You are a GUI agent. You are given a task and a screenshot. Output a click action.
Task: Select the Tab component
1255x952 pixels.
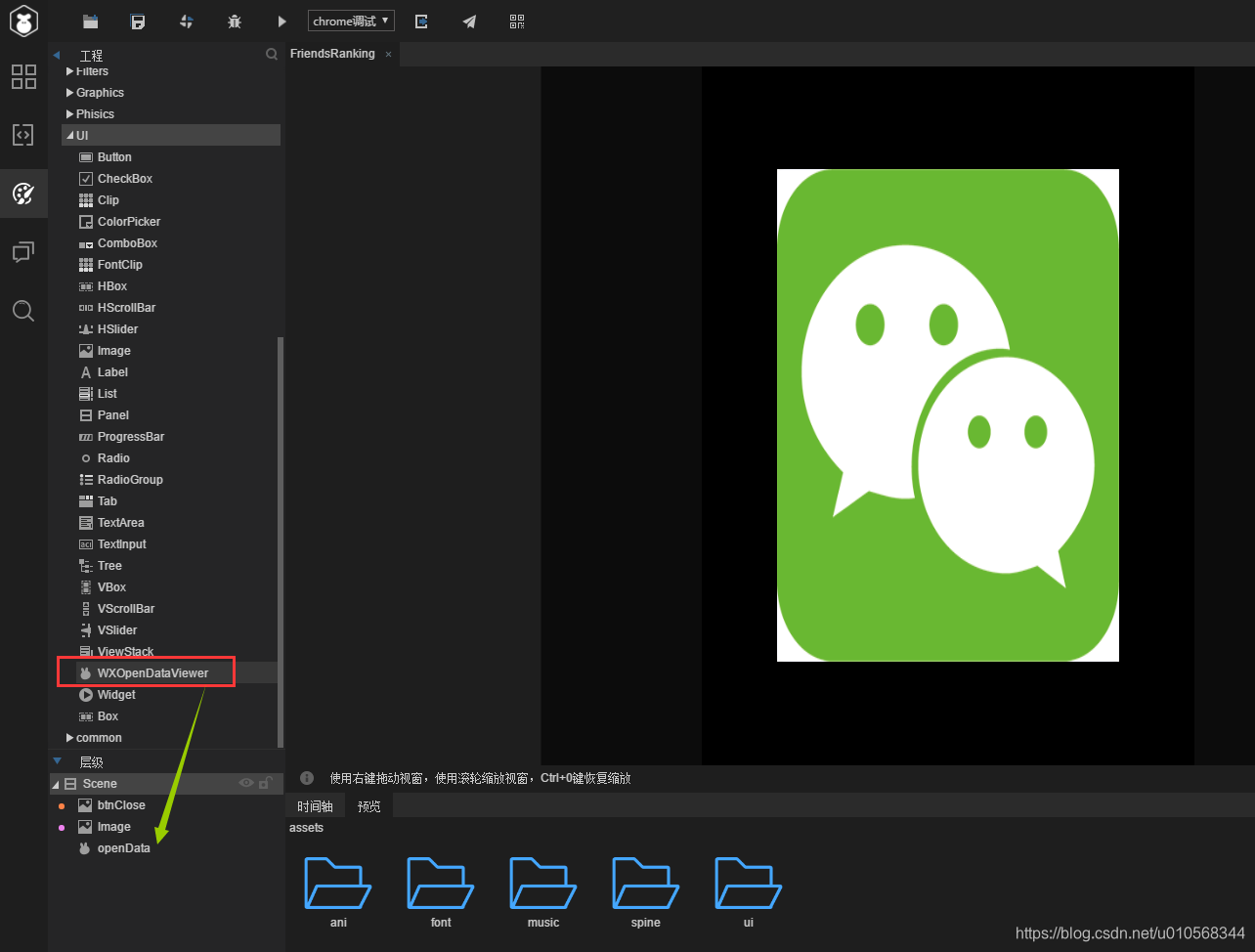pyautogui.click(x=108, y=501)
